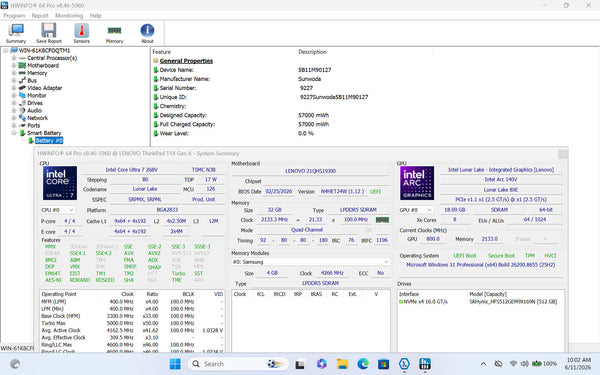The height and width of the screenshot is (375, 600).
Task: Expand the Monitor tree node
Action: [x=14, y=95]
